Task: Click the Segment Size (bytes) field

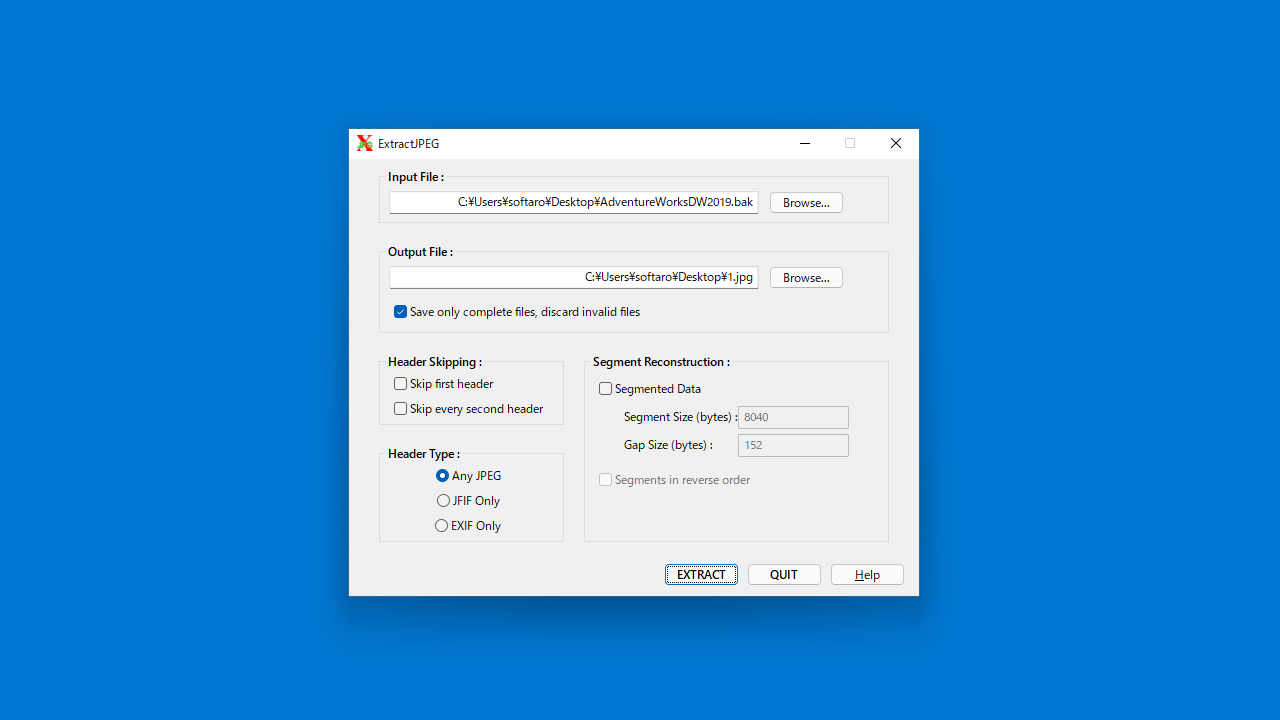Action: [793, 417]
